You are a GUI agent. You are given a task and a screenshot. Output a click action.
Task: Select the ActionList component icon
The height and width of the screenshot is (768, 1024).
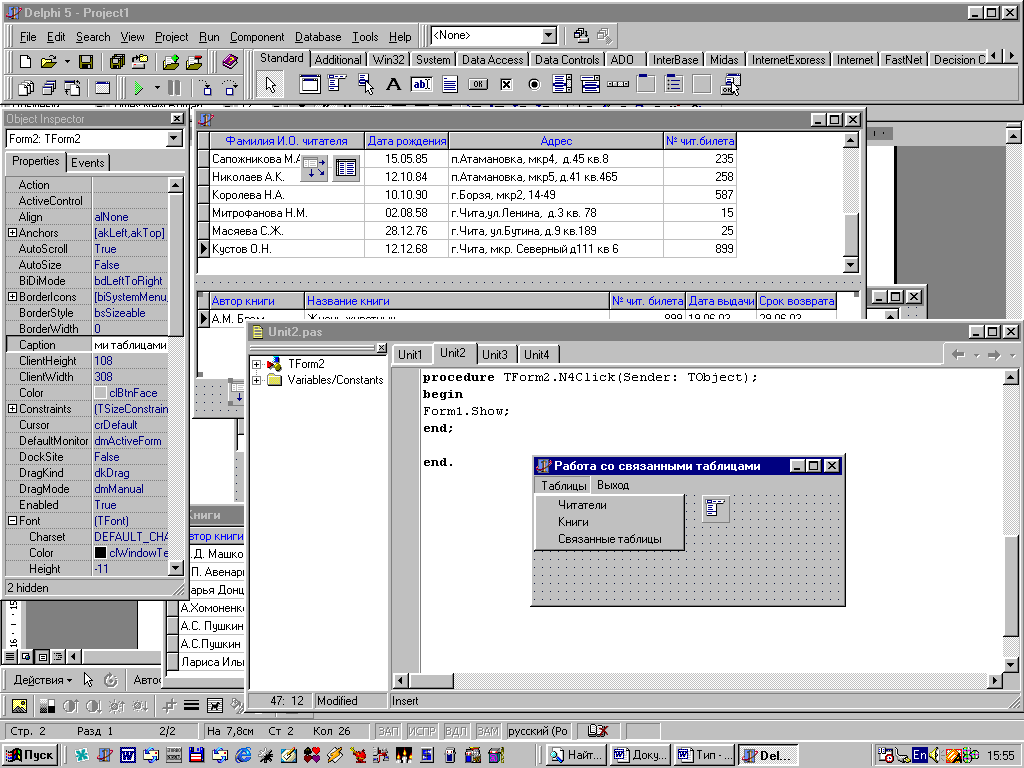click(730, 84)
